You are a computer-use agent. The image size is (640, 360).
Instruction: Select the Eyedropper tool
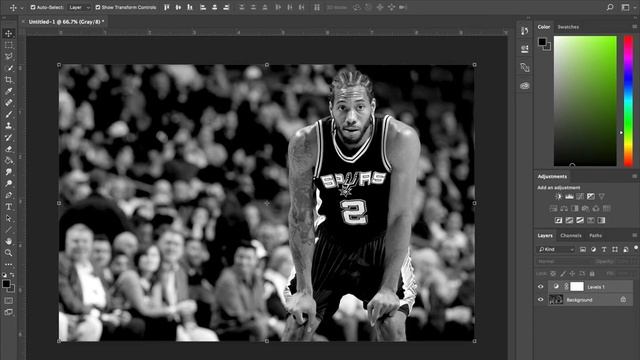click(9, 91)
